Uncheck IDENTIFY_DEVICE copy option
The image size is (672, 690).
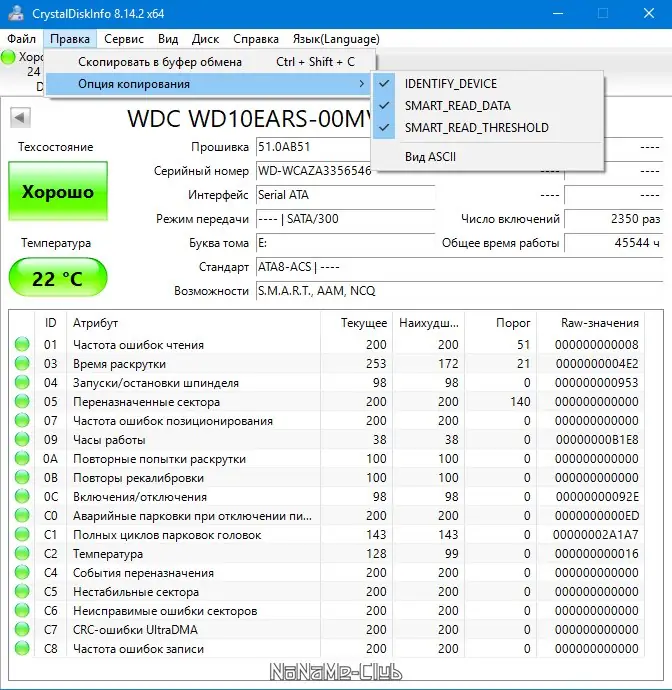[488, 84]
